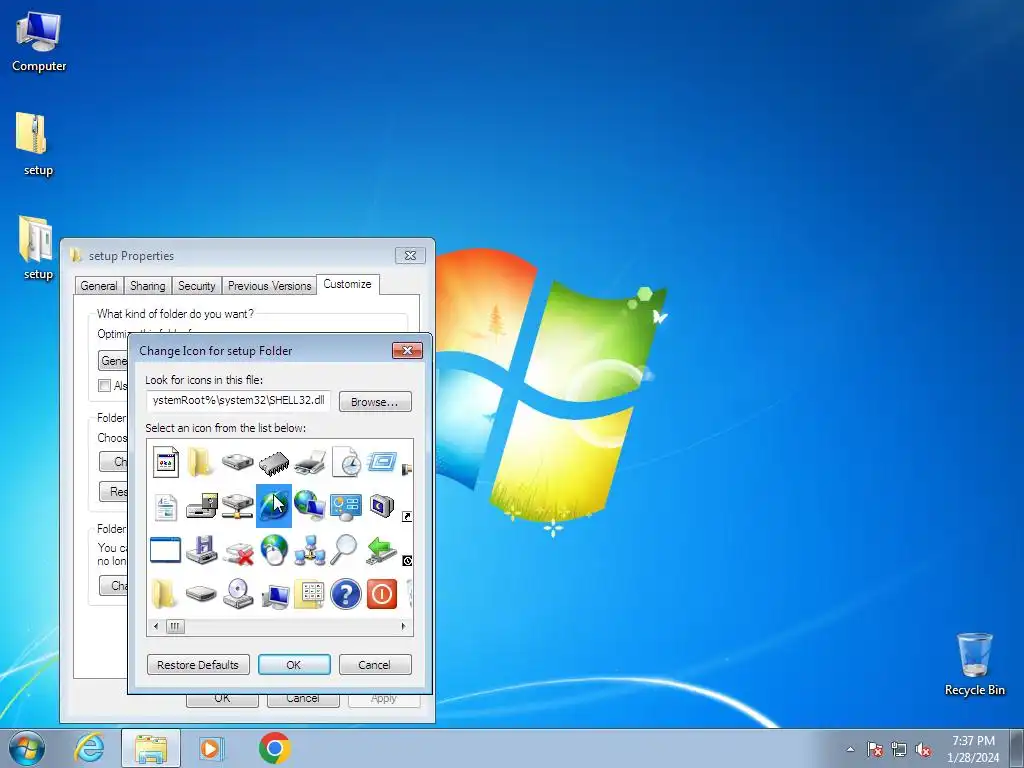The image size is (1024, 768).
Task: Select the blank blue window icon
Action: coord(165,550)
